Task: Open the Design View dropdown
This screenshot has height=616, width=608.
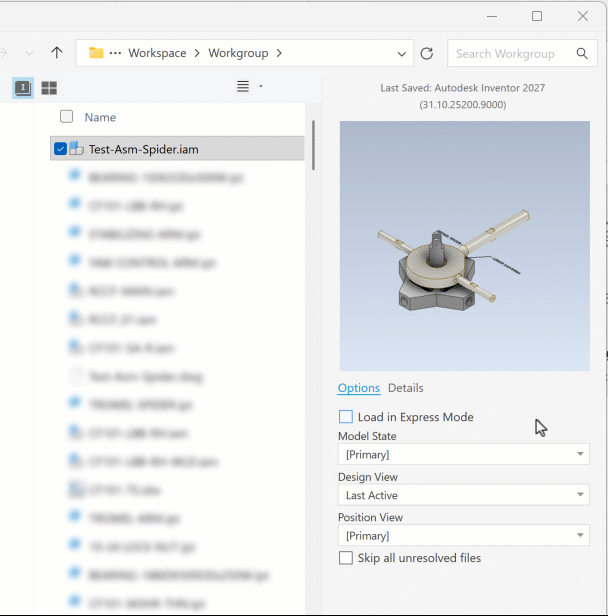Action: pos(463,495)
